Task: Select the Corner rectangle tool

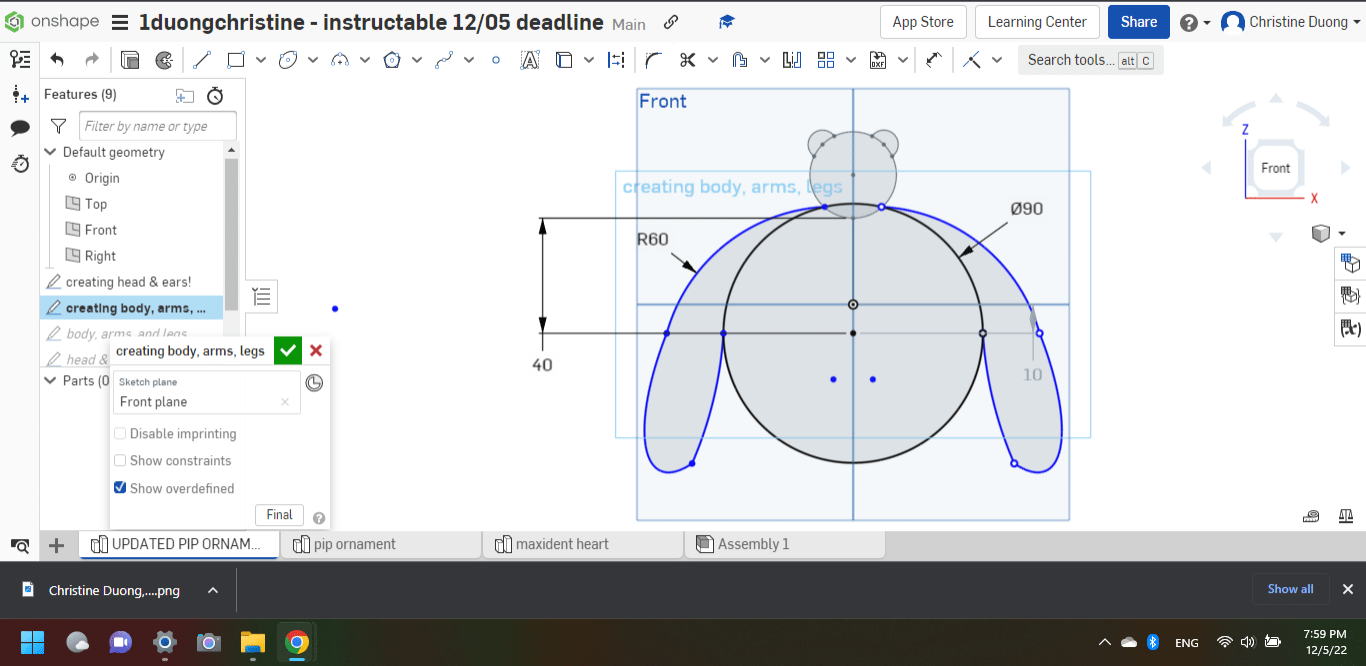Action: pyautogui.click(x=236, y=60)
